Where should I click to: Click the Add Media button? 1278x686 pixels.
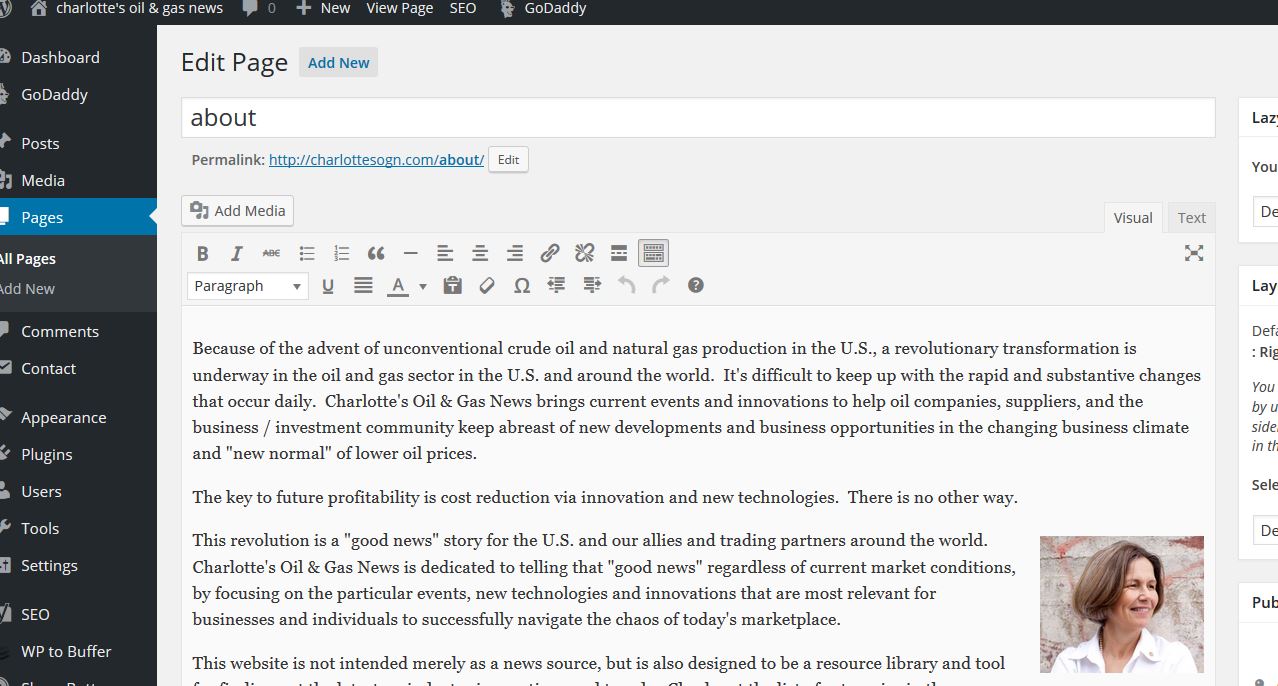pos(238,211)
